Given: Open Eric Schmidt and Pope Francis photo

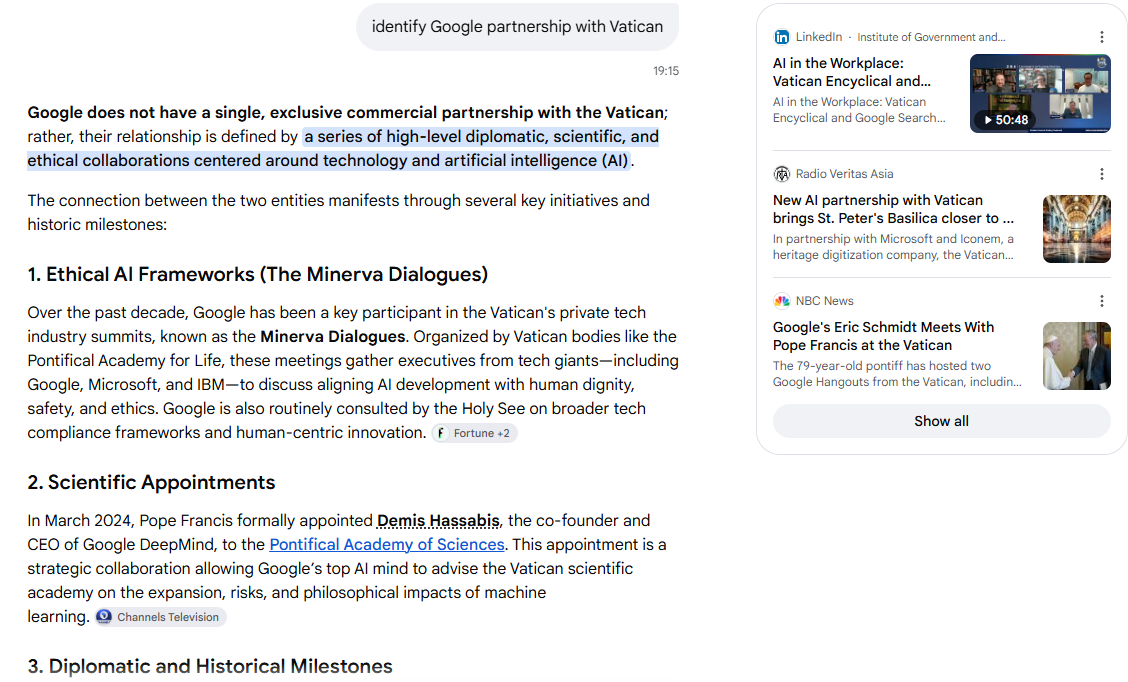Looking at the screenshot, I should (1076, 356).
